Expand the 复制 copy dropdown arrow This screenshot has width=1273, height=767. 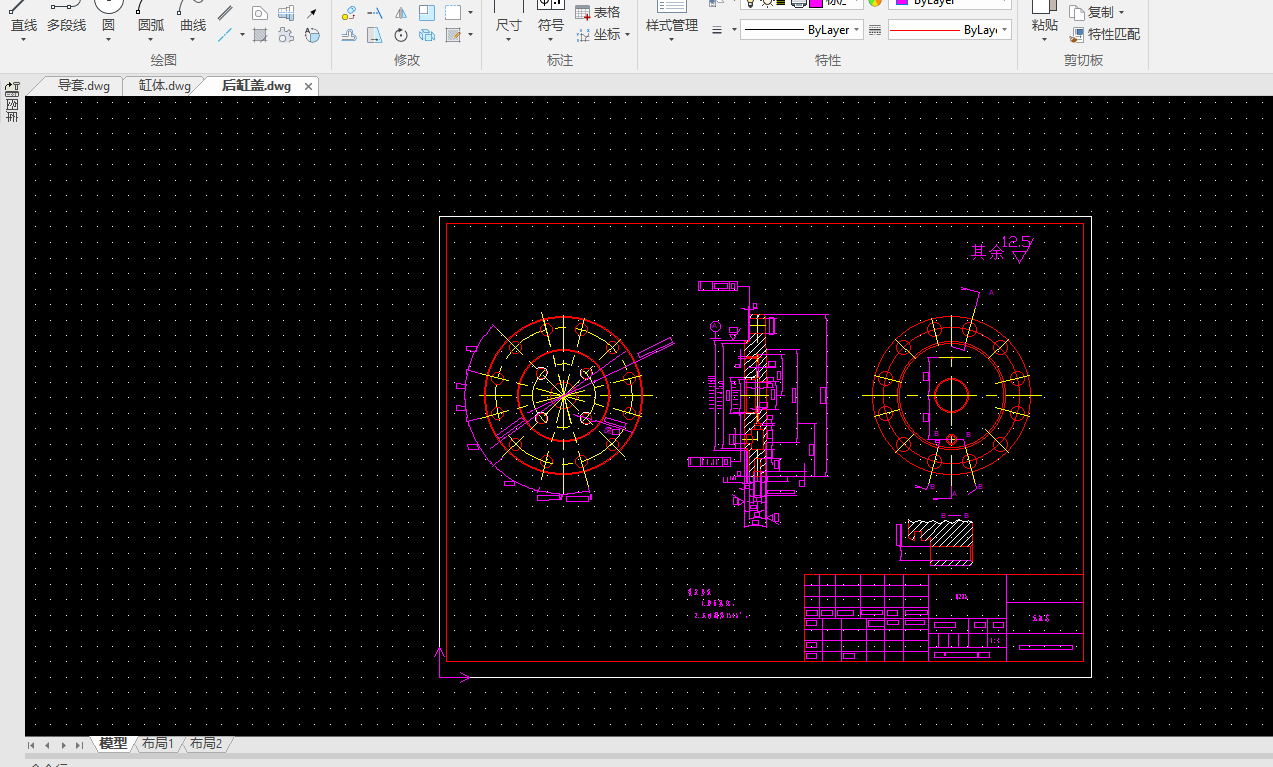pyautogui.click(x=1121, y=13)
